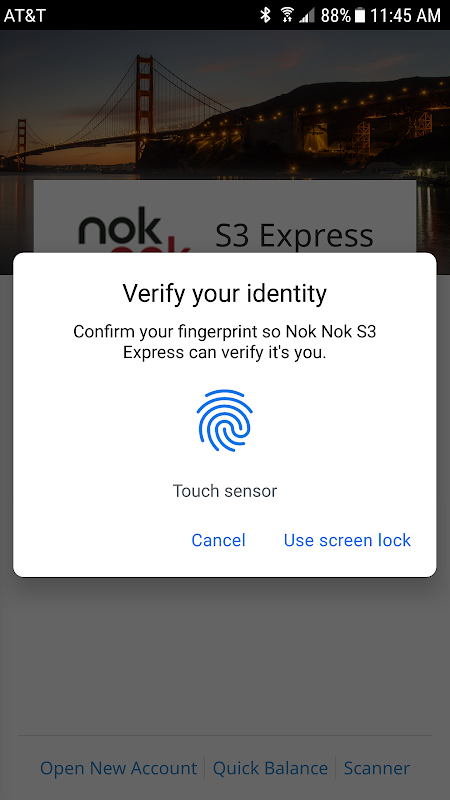Tap the cellular signal strength icon
Viewport: 450px width, 800px height.
pyautogui.click(x=307, y=15)
